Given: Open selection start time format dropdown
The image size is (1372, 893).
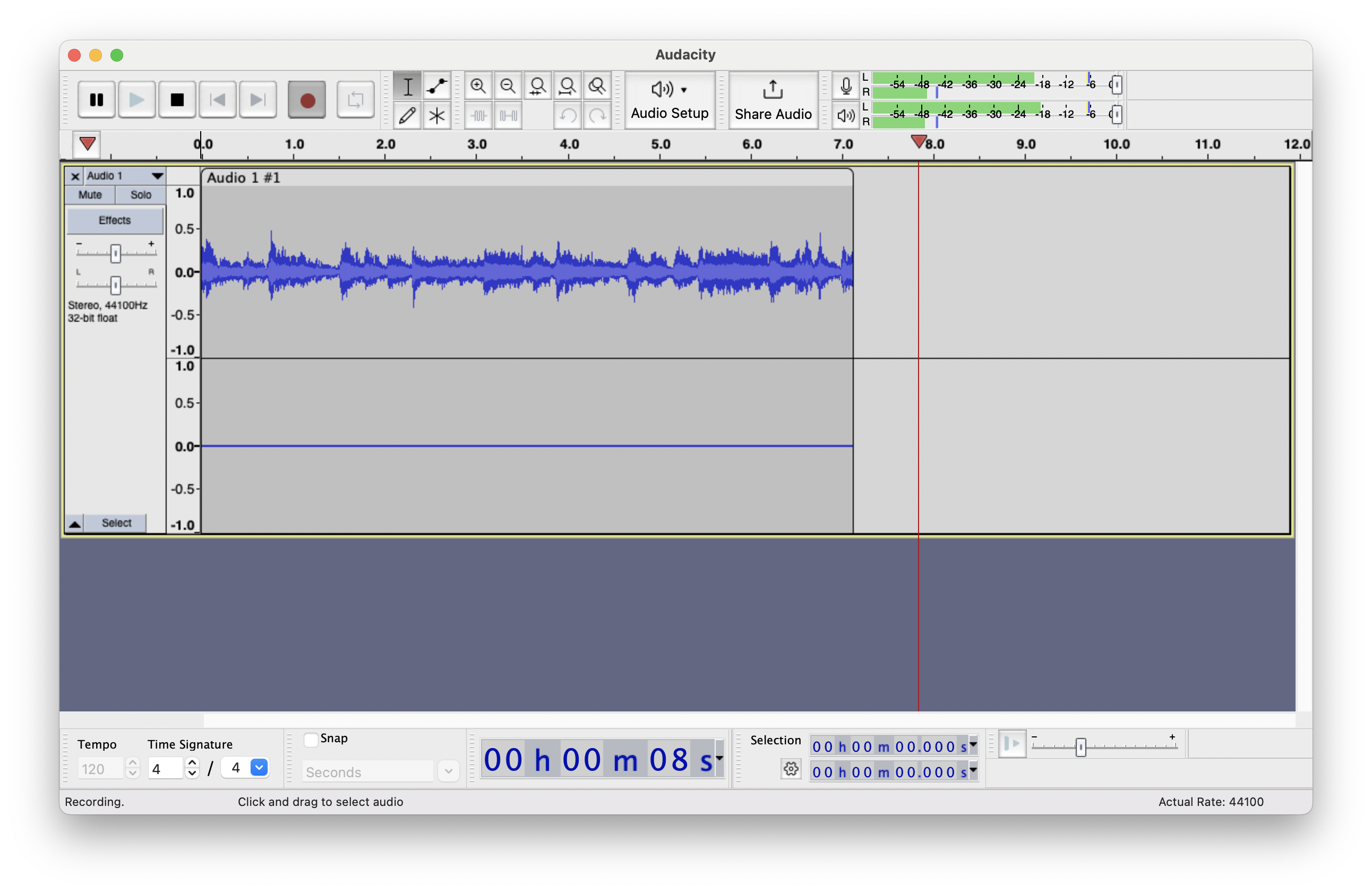Looking at the screenshot, I should (x=973, y=745).
